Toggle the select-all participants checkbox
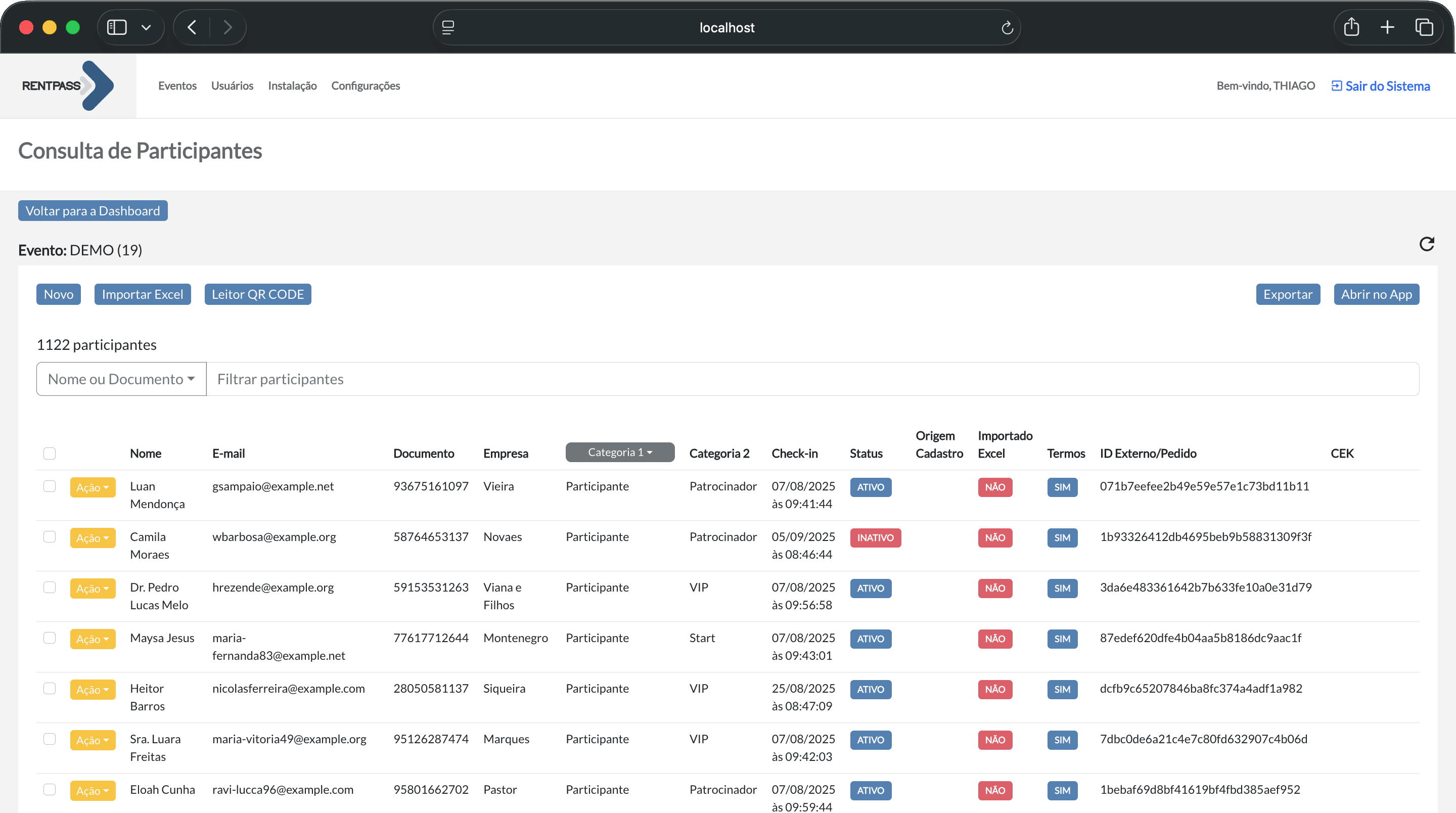Screen dimensions: 1456x813 [50, 453]
